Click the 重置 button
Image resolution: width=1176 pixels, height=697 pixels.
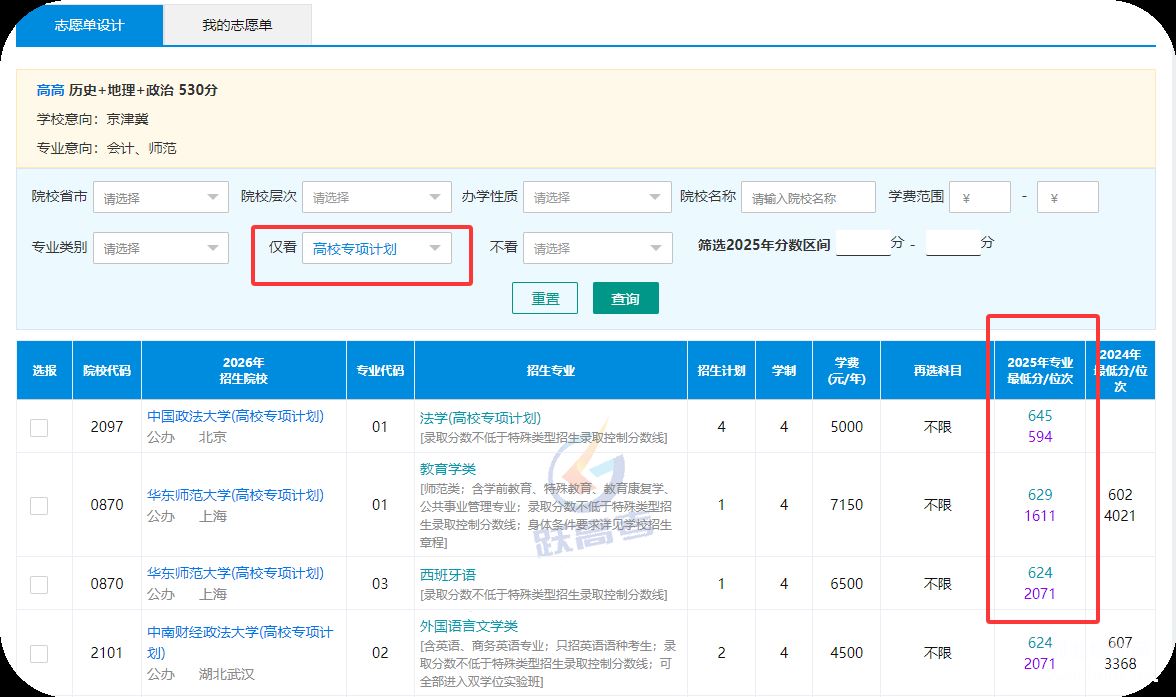click(x=544, y=298)
